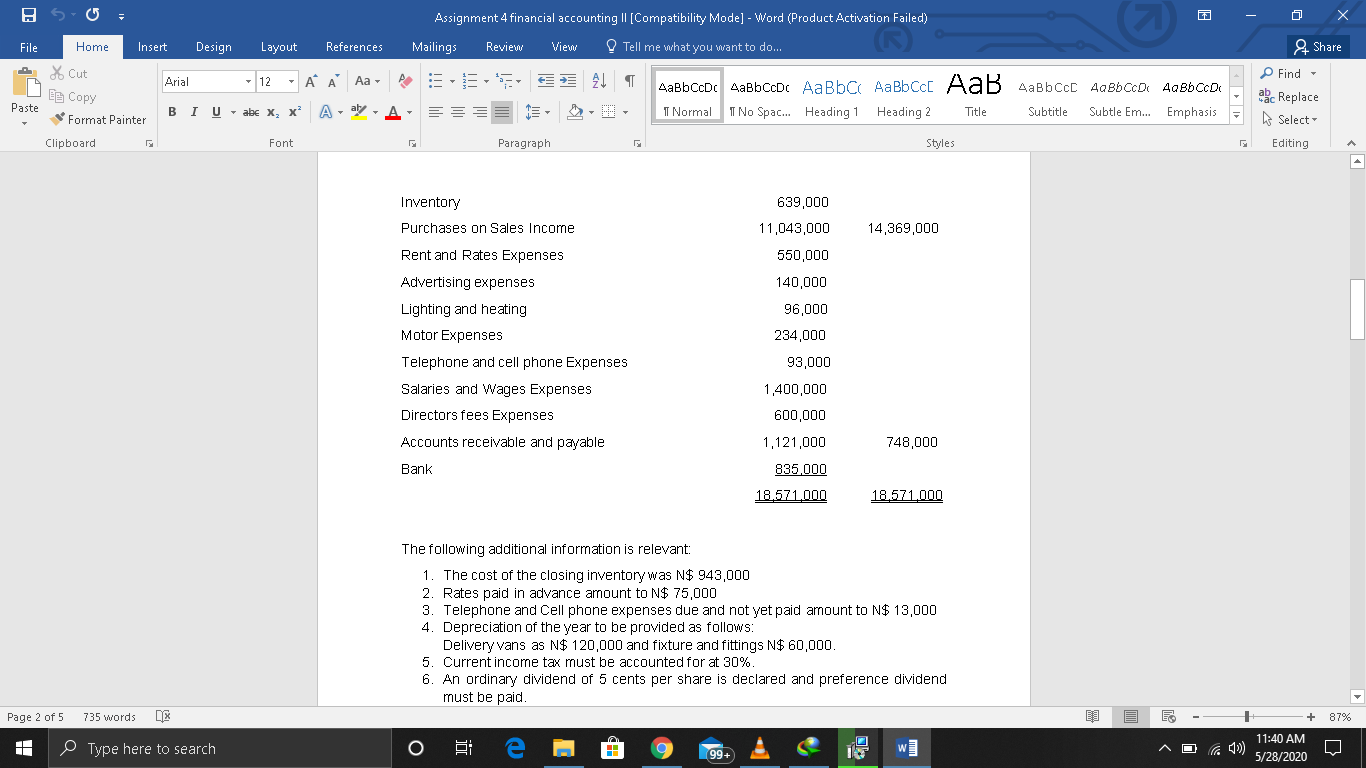Center the text alignment
Image resolution: width=1366 pixels, height=768 pixels.
pyautogui.click(x=458, y=112)
